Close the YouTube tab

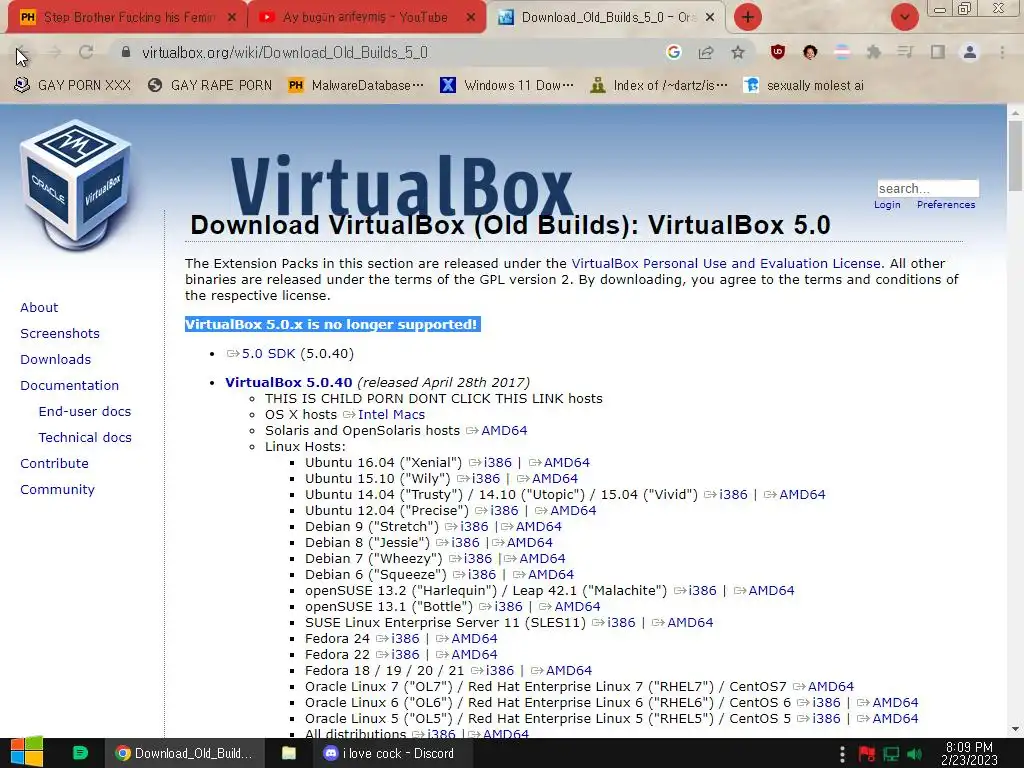470,18
